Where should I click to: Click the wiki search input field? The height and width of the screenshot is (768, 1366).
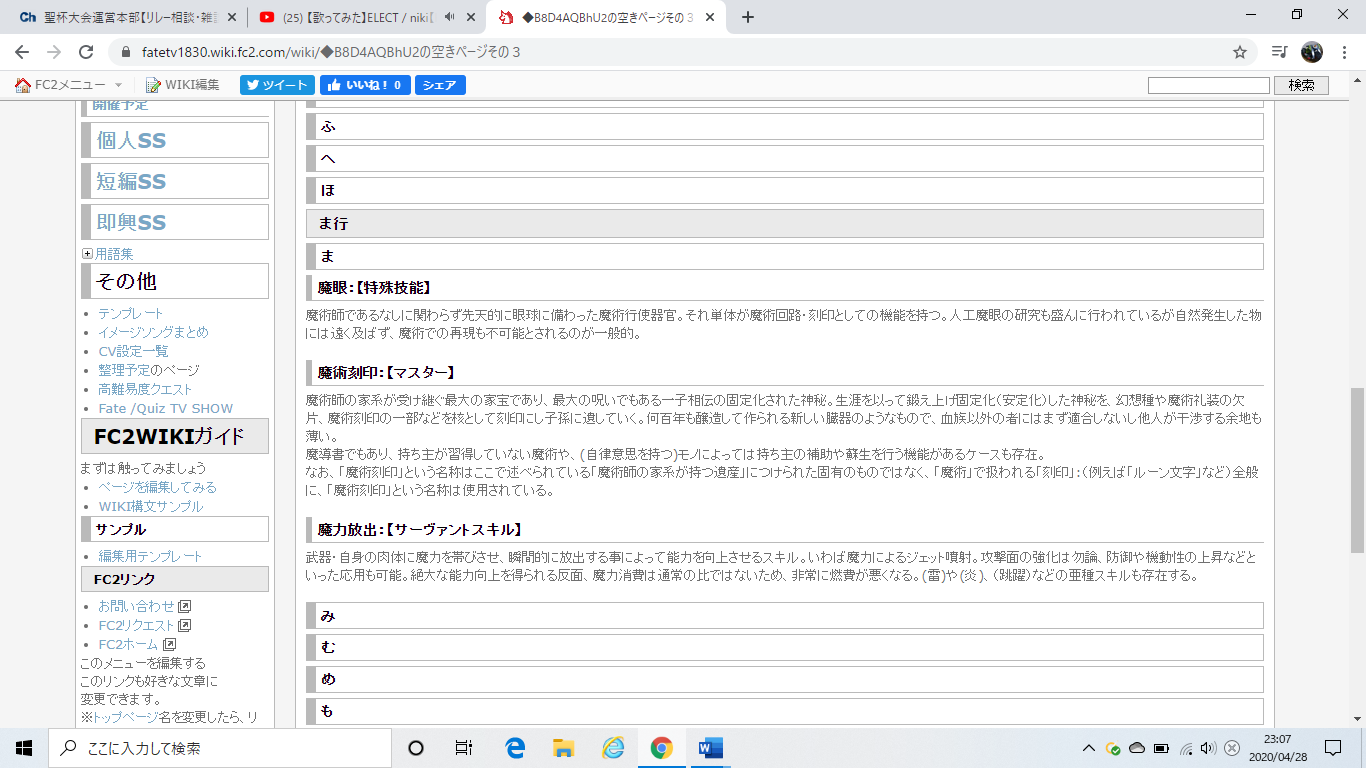1208,85
